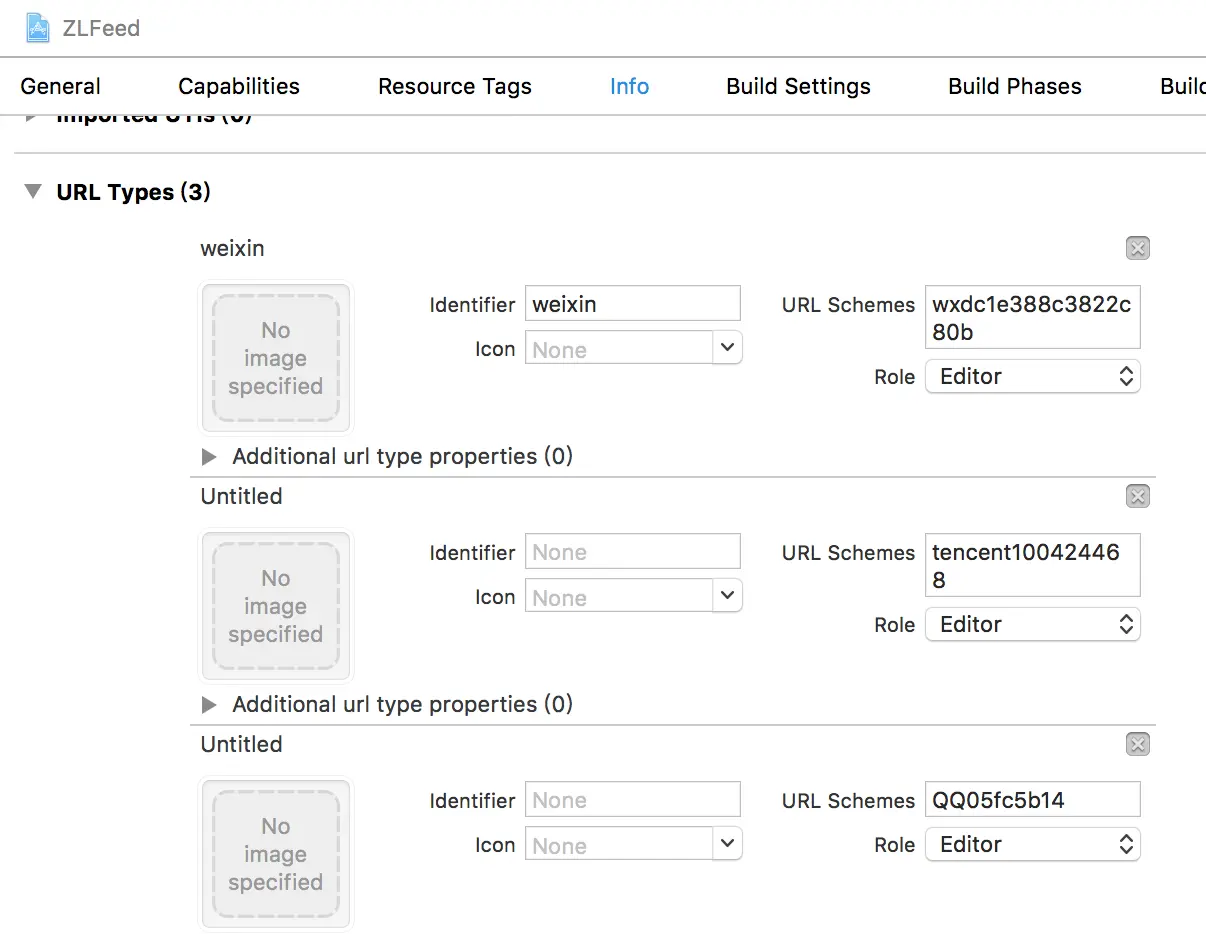Click the ZLFeed project file icon
Viewport: 1206px width, 934px height.
tap(39, 27)
